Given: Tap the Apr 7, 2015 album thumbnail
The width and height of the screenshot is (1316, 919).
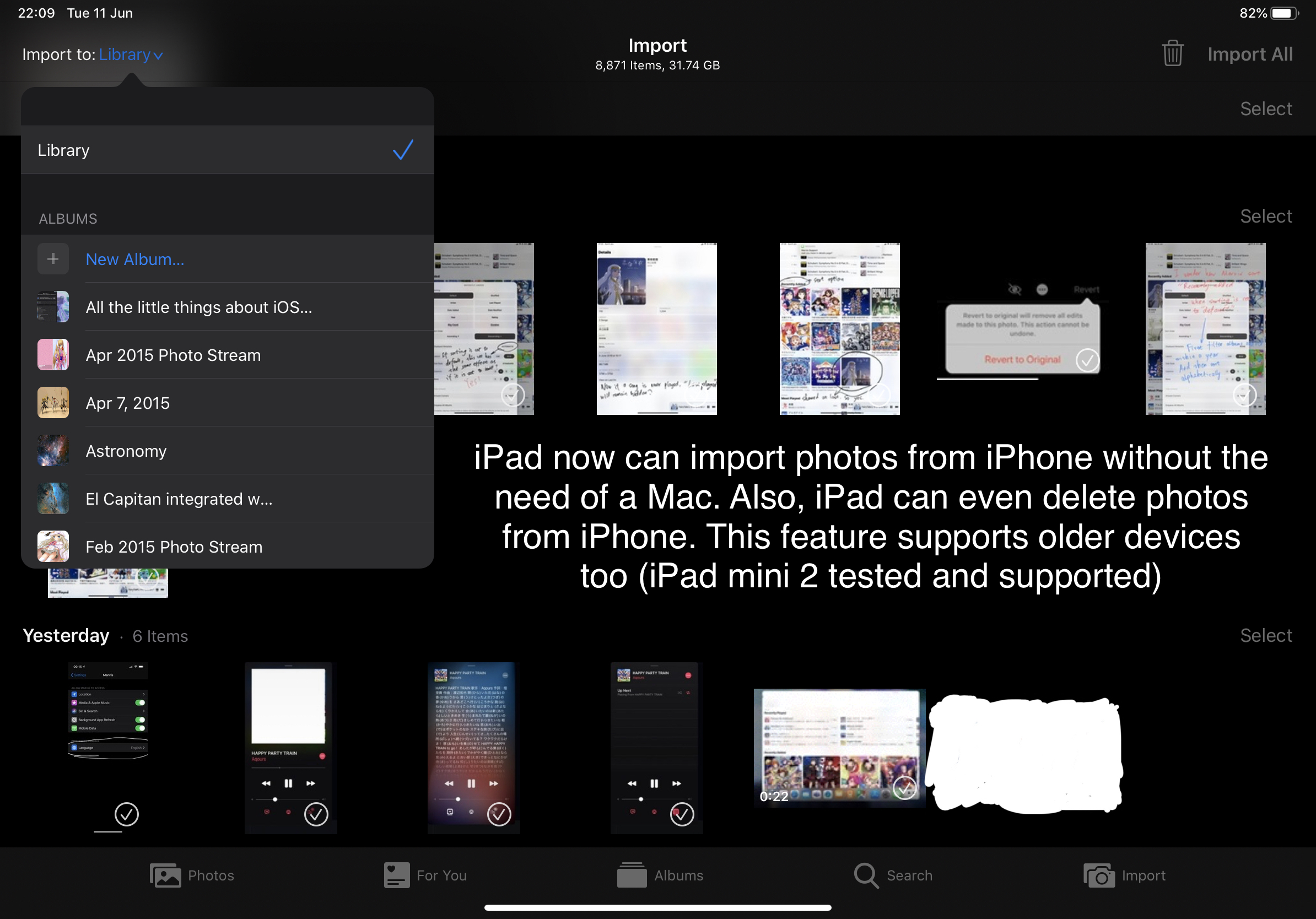Looking at the screenshot, I should pyautogui.click(x=53, y=402).
